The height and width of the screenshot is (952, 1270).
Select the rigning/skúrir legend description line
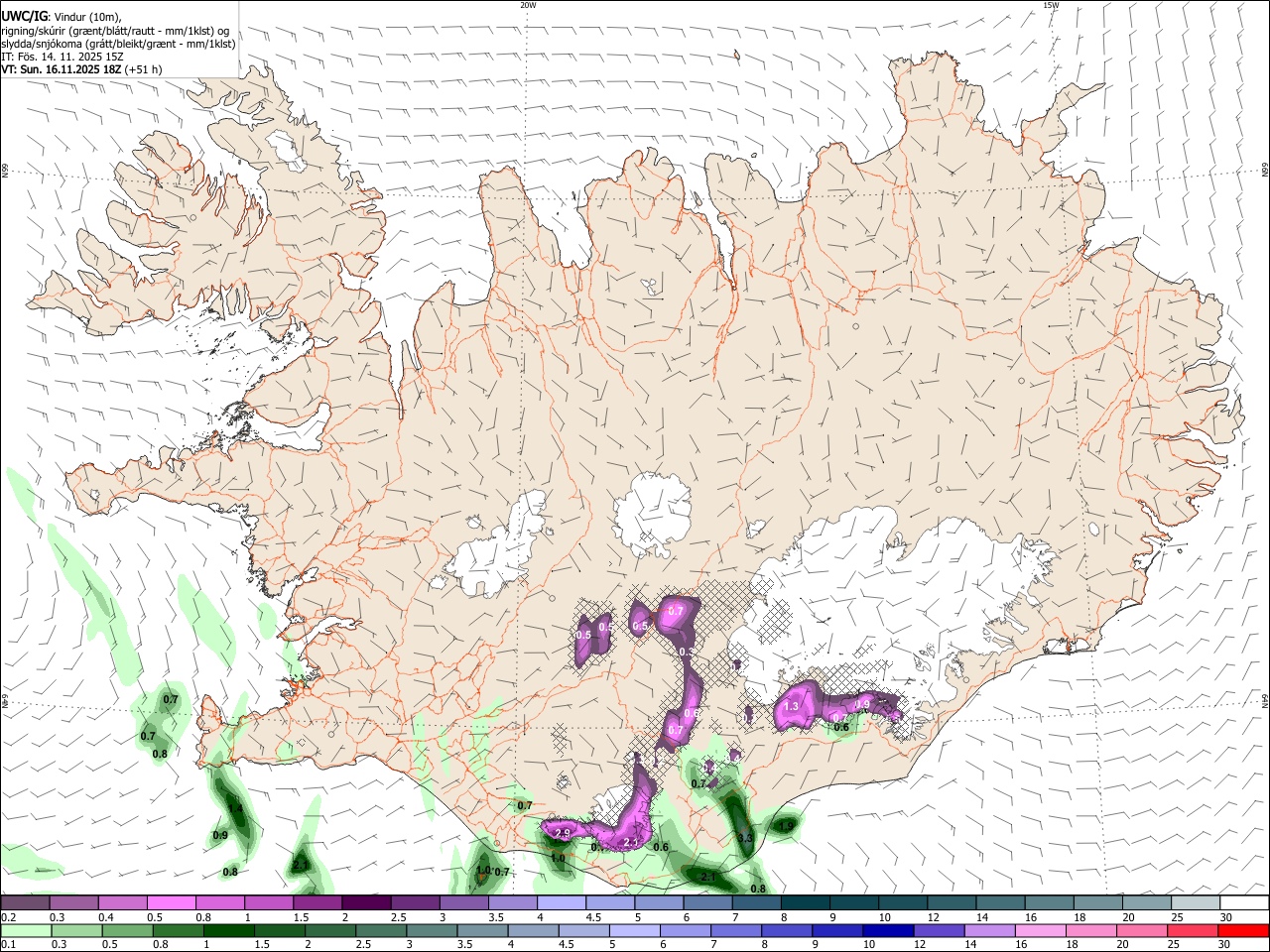point(115,30)
